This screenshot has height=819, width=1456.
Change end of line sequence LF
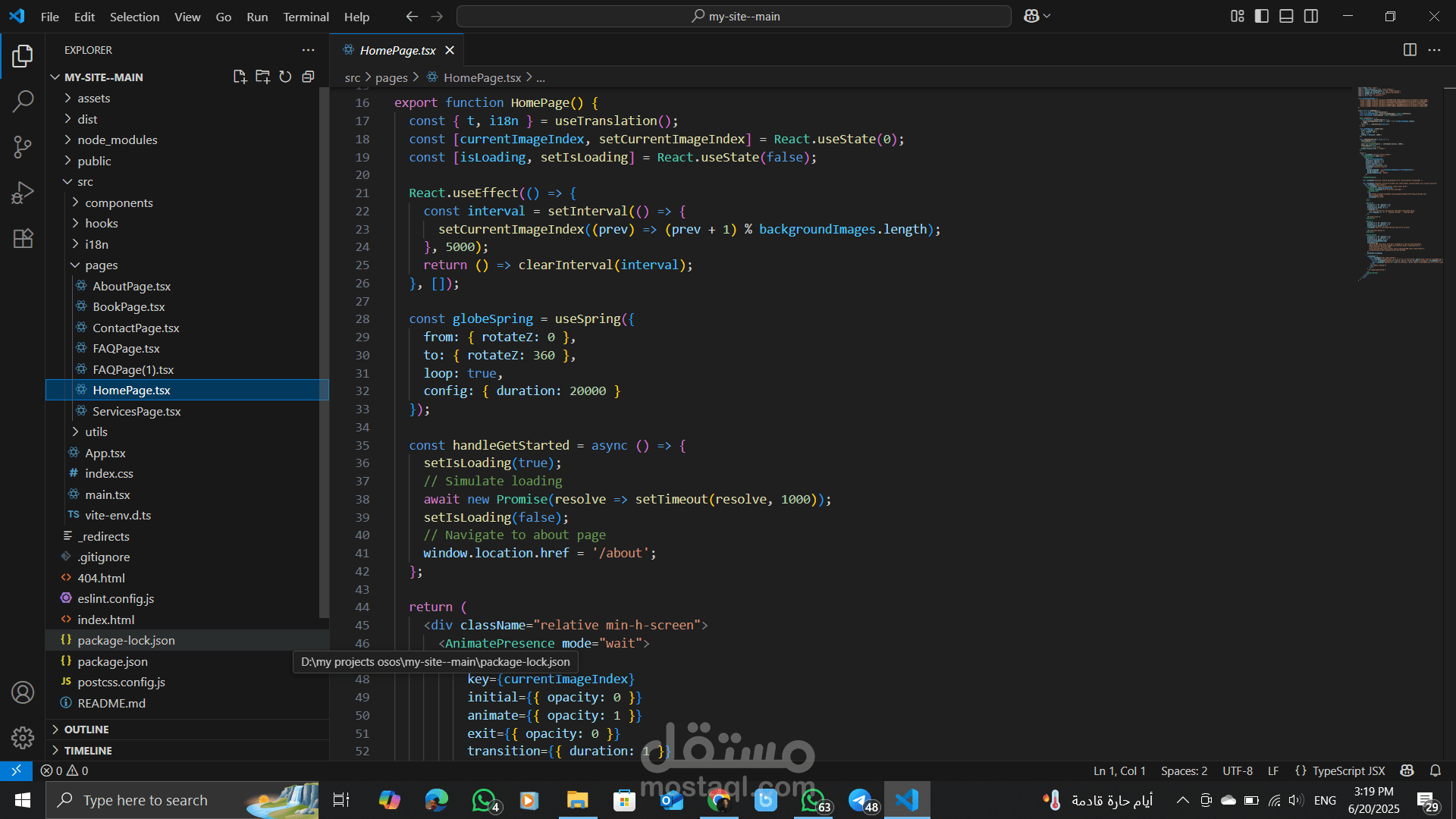click(1273, 770)
